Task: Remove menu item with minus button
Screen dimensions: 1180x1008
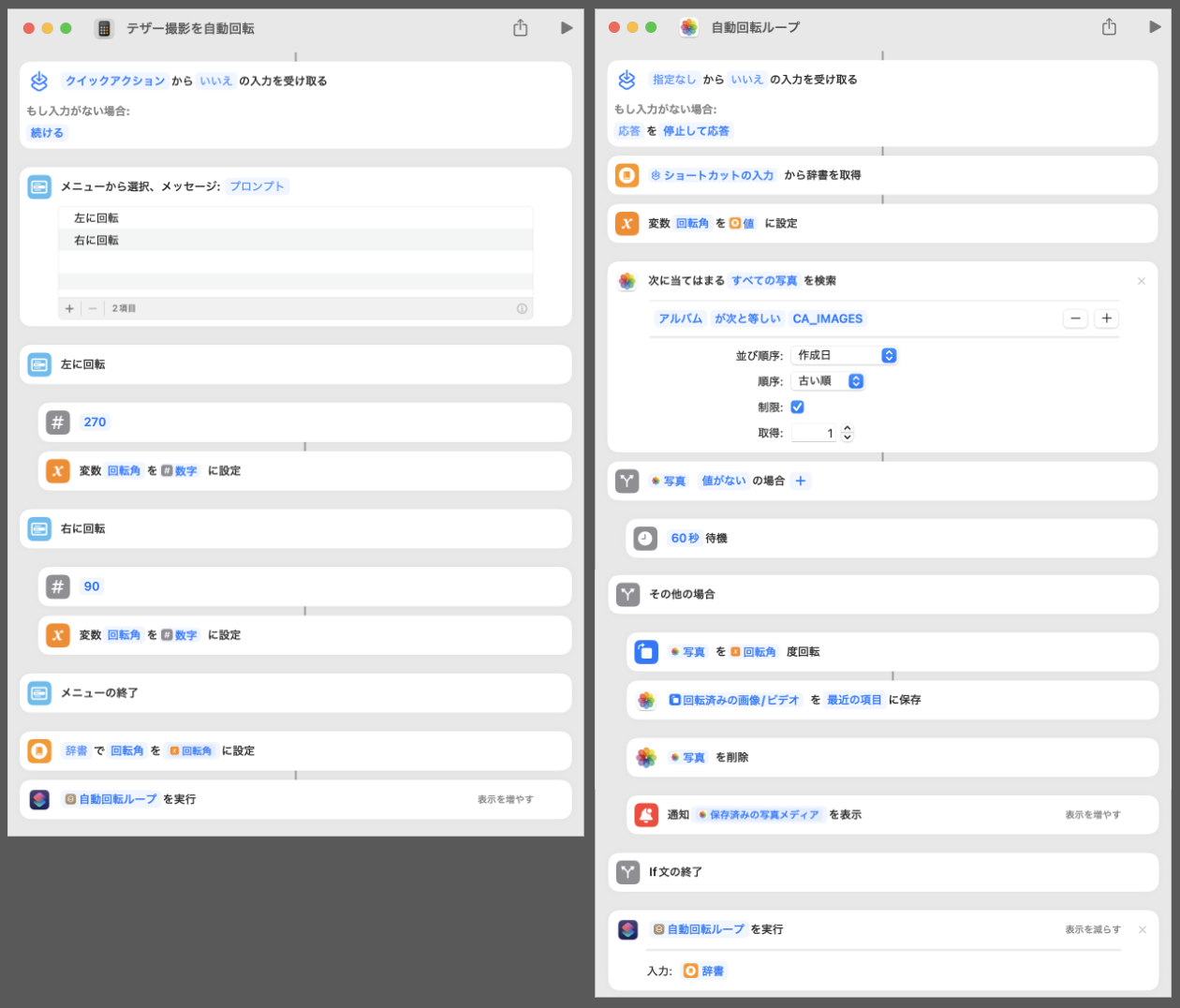Action: pyautogui.click(x=93, y=308)
